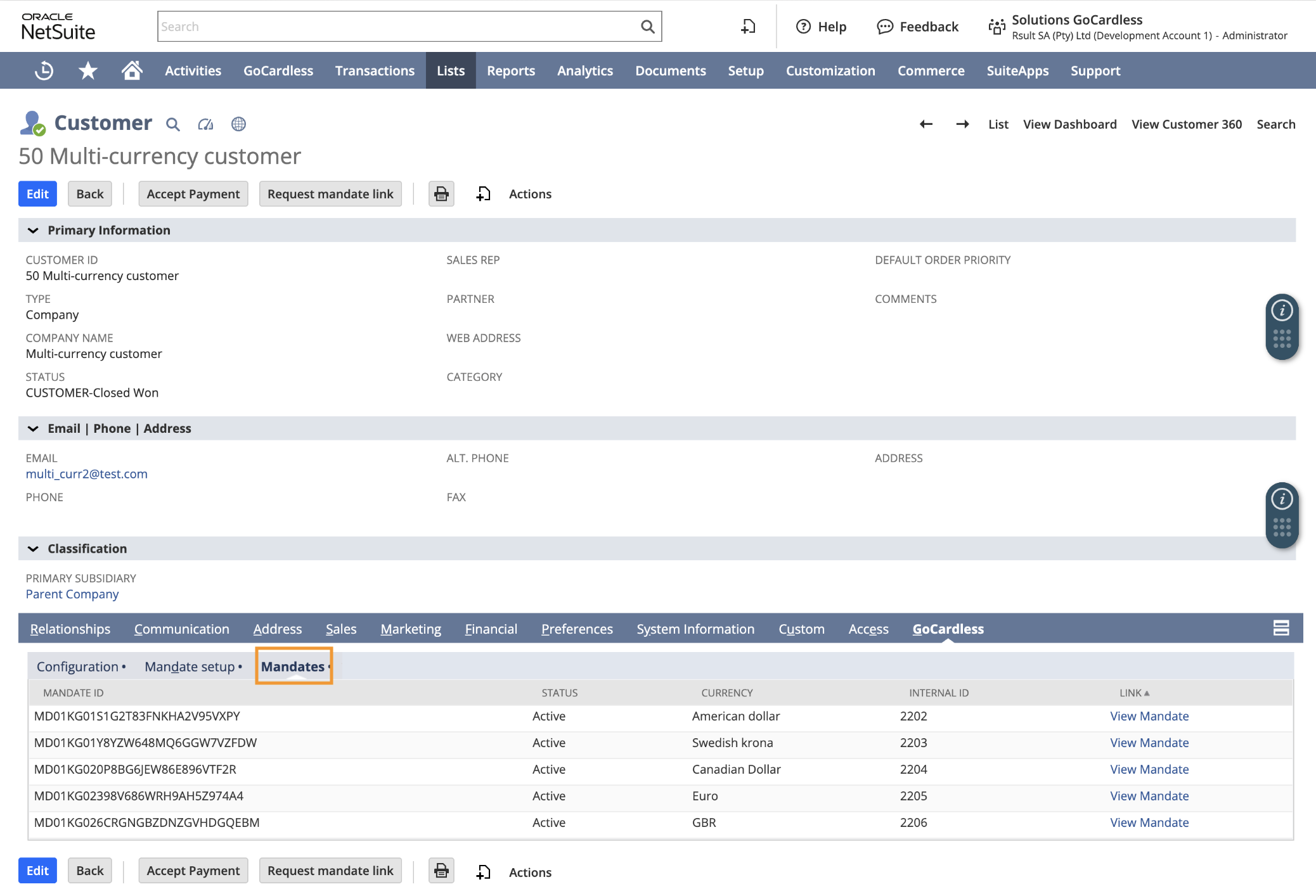
Task: Toggle the subtab layout icon at right
Action: click(x=1281, y=628)
